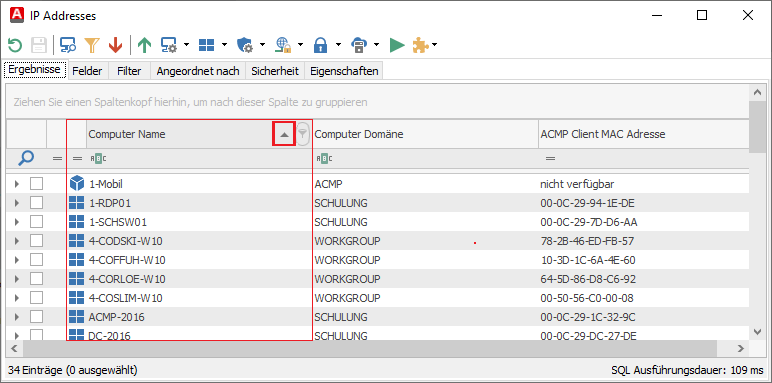Screen dimensions: 772x383
Task: Select the 4-COSLIM-W10 computer name
Action: point(126,298)
